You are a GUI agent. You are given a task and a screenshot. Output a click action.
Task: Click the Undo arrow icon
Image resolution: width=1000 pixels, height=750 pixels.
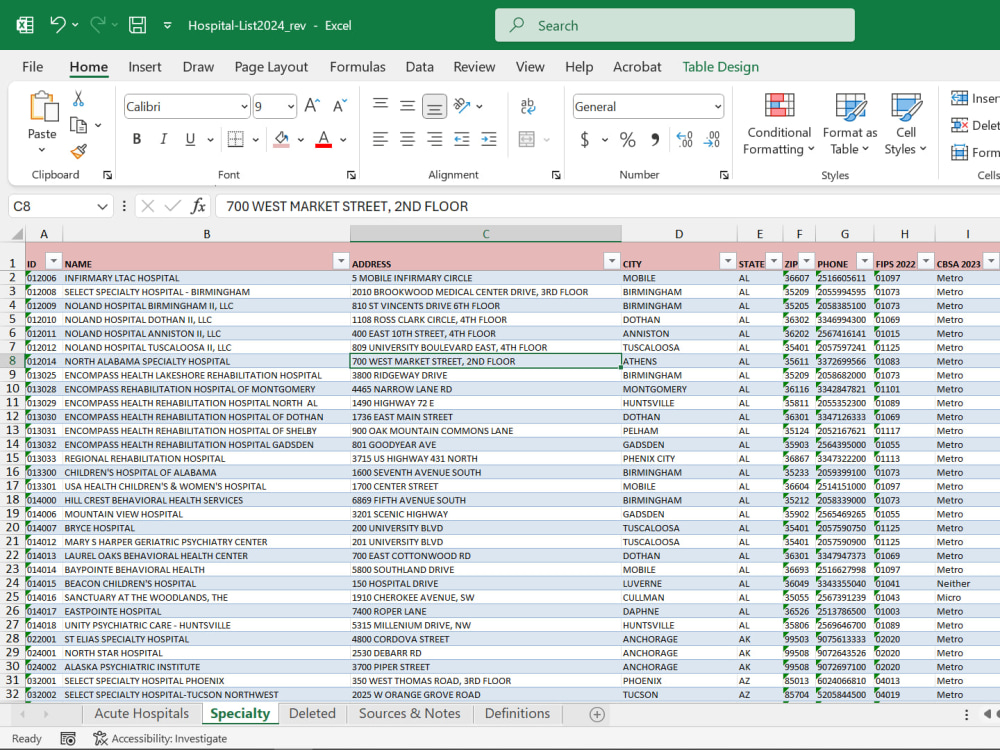click(57, 25)
